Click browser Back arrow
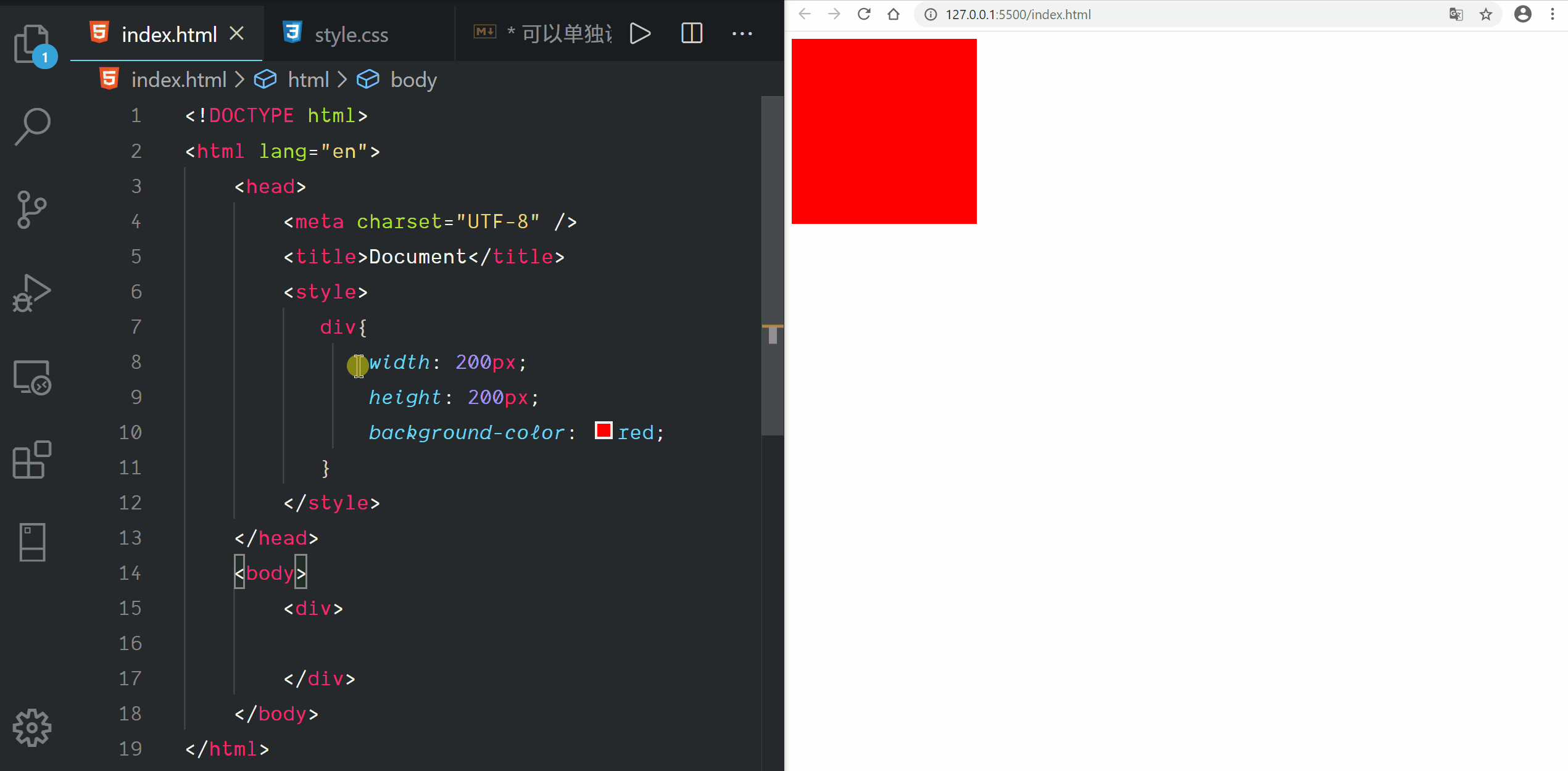 tap(805, 14)
